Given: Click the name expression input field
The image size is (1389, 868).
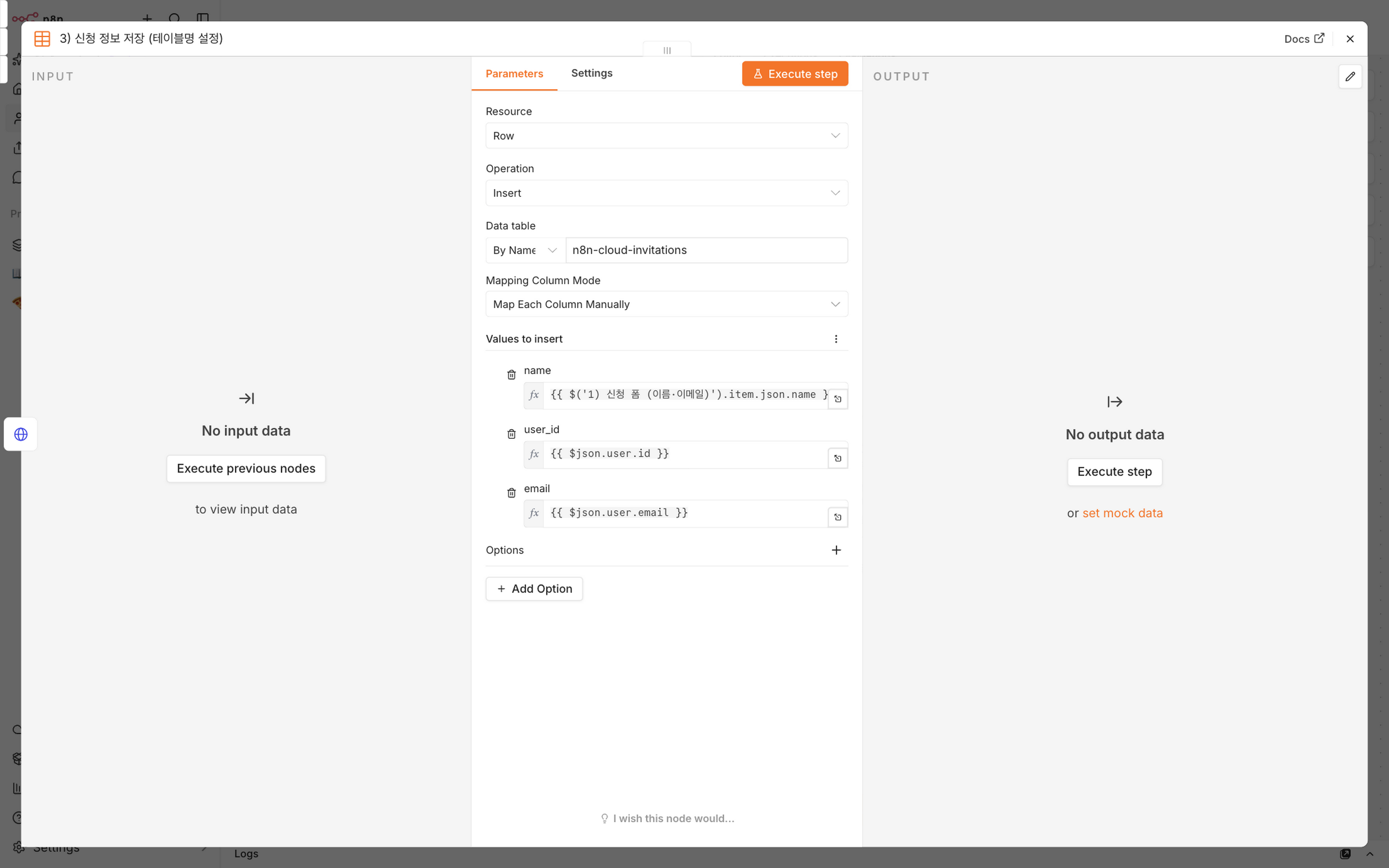Looking at the screenshot, I should (x=685, y=395).
